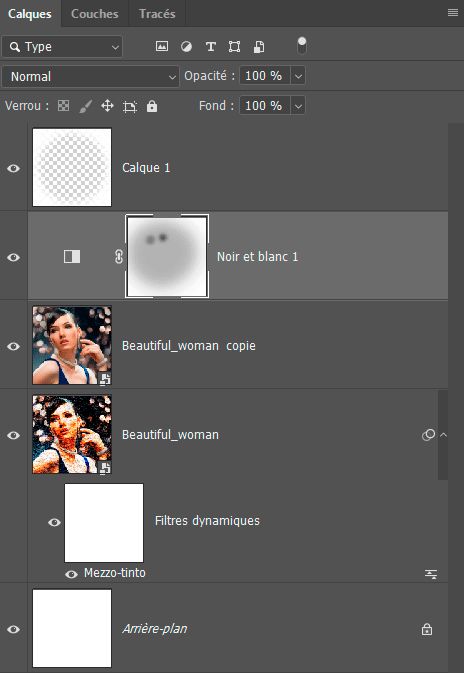Switch to the Tracés tab
Viewport: 464px width, 673px height.
pos(157,14)
